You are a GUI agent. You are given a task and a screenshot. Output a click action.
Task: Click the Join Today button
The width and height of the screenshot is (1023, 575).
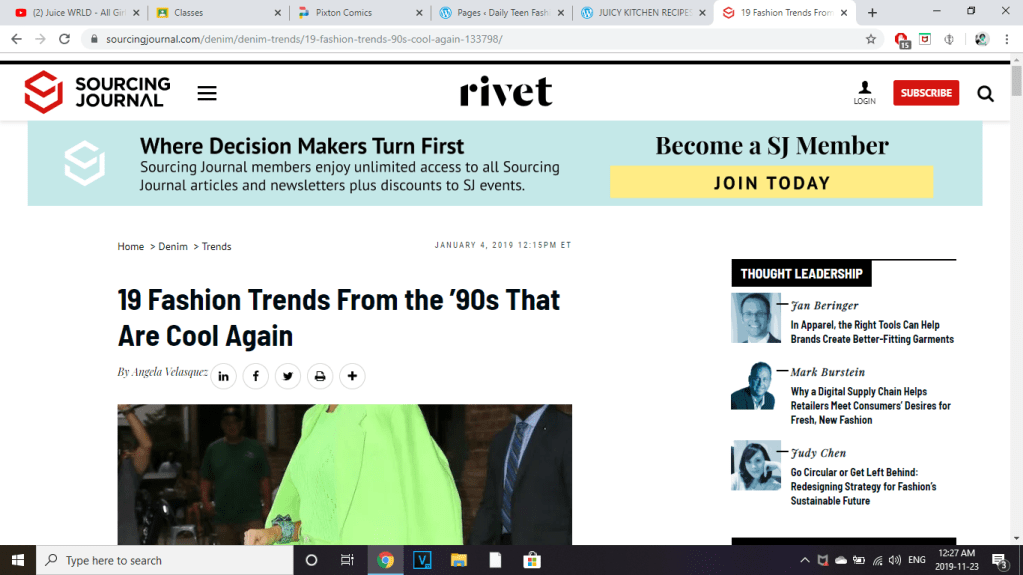(771, 183)
